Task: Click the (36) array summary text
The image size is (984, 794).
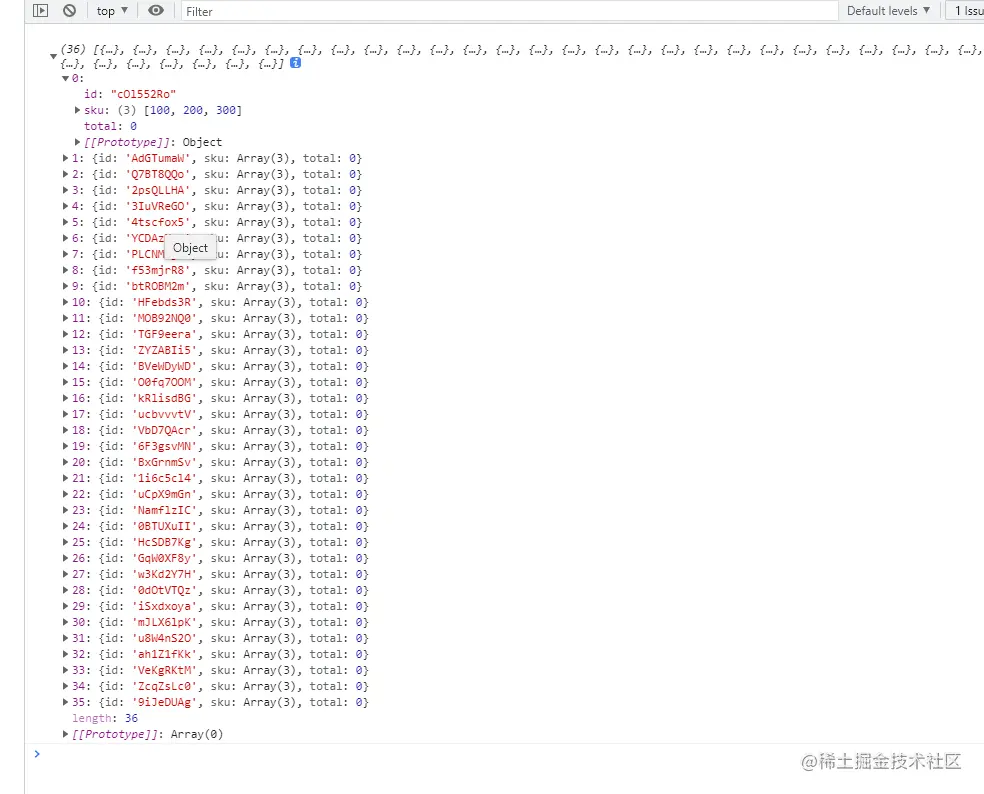Action: (x=520, y=56)
